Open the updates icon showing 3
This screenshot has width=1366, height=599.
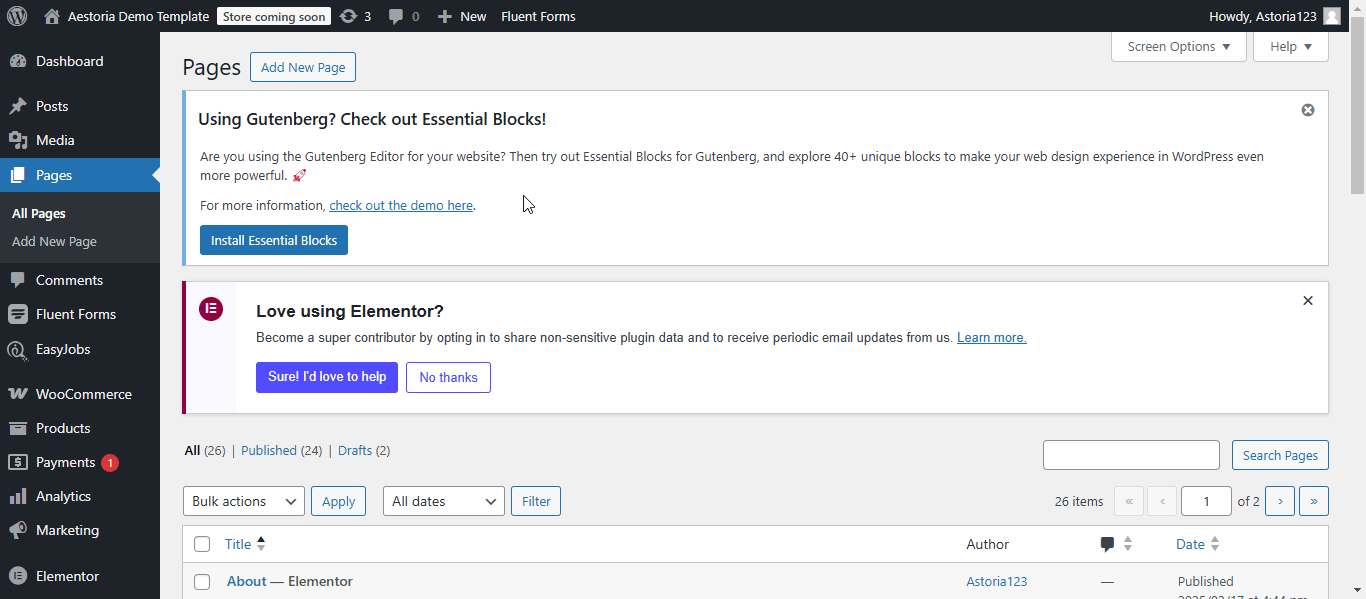coord(348,16)
